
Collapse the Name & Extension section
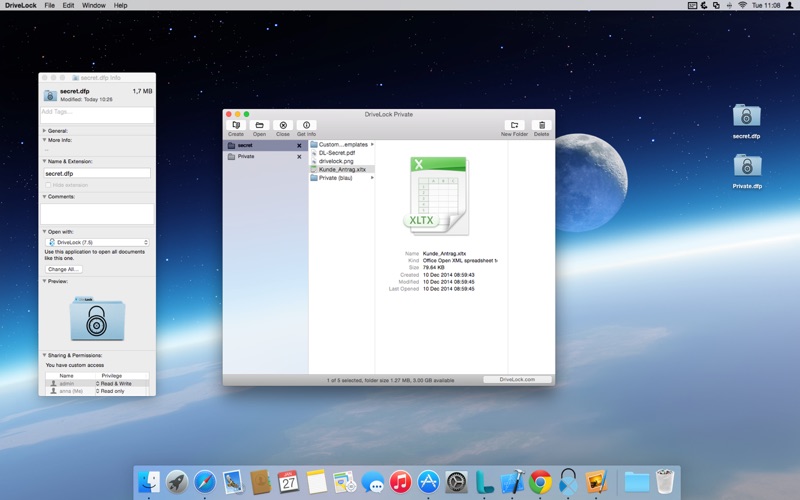coord(44,161)
